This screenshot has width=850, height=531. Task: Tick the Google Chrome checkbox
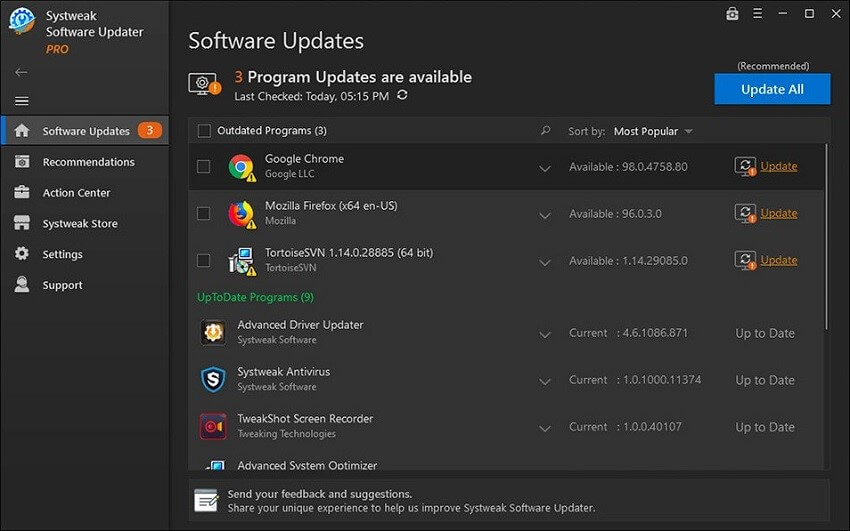coord(203,166)
